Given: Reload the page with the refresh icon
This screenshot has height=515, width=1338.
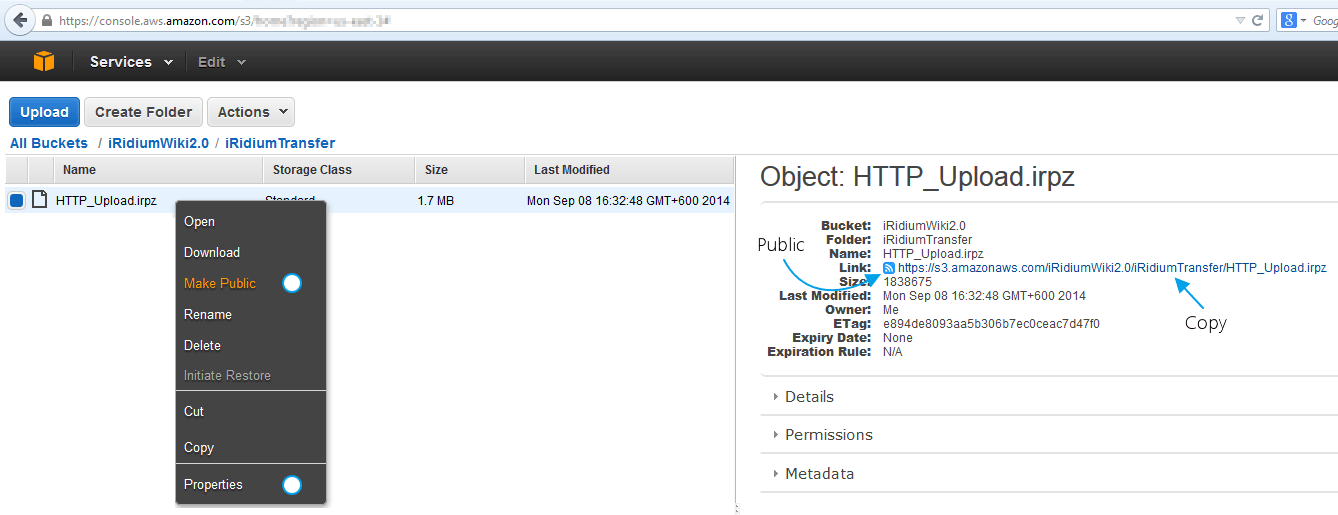Looking at the screenshot, I should [1257, 20].
